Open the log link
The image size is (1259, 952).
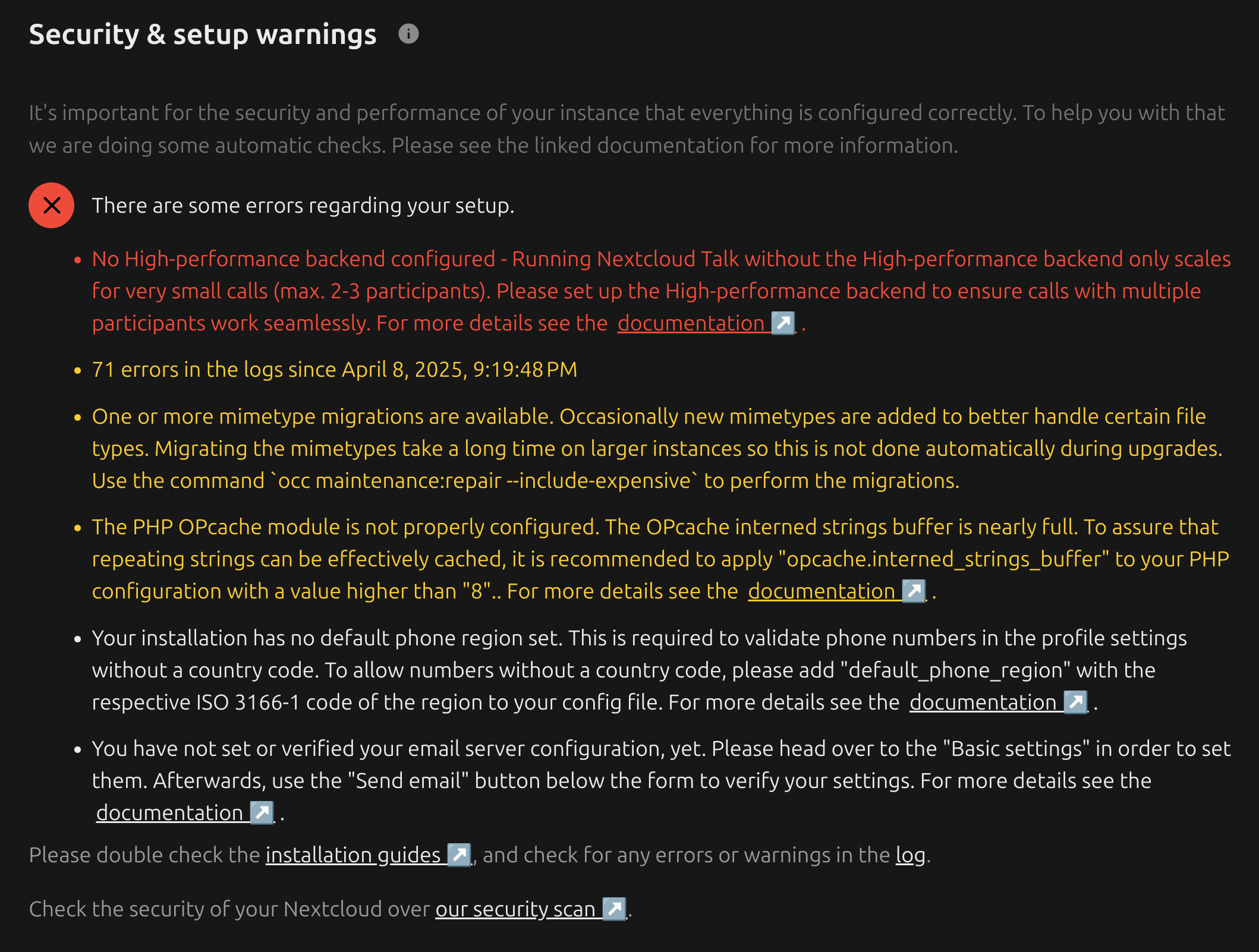tap(911, 855)
